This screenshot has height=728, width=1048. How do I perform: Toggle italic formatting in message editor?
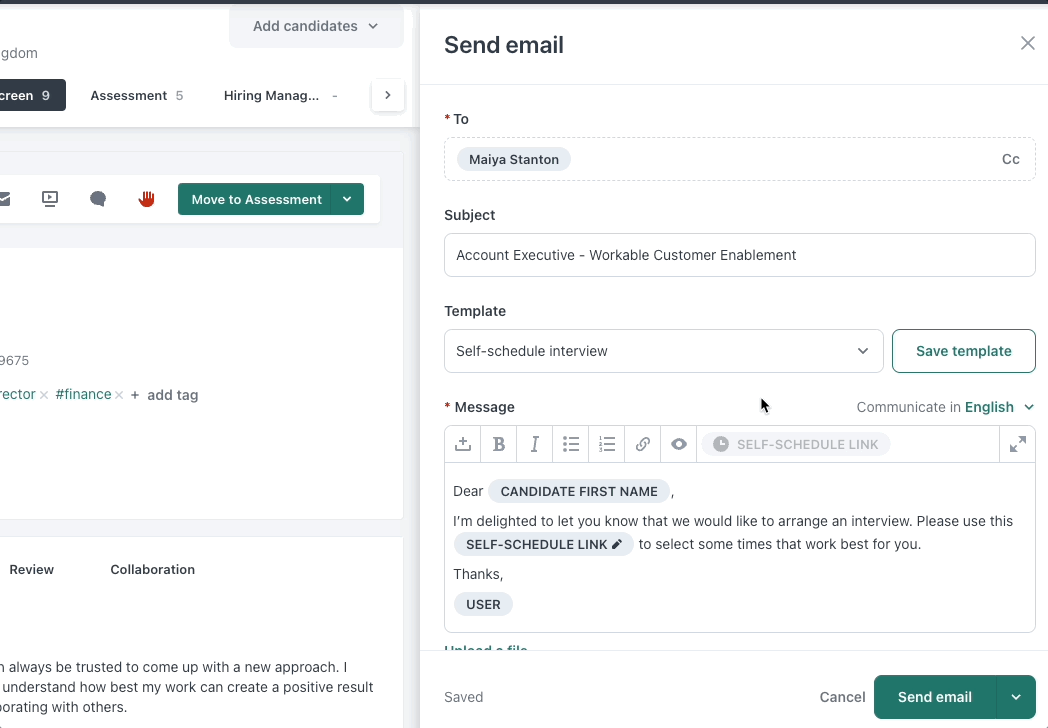535,445
